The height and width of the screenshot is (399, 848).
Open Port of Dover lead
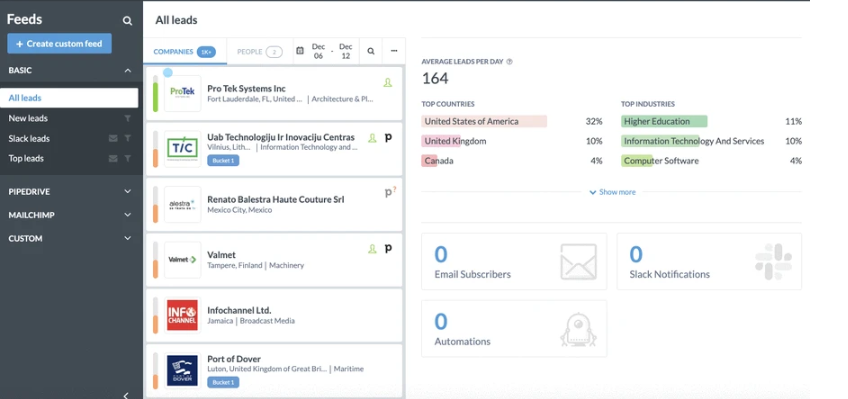(x=274, y=371)
